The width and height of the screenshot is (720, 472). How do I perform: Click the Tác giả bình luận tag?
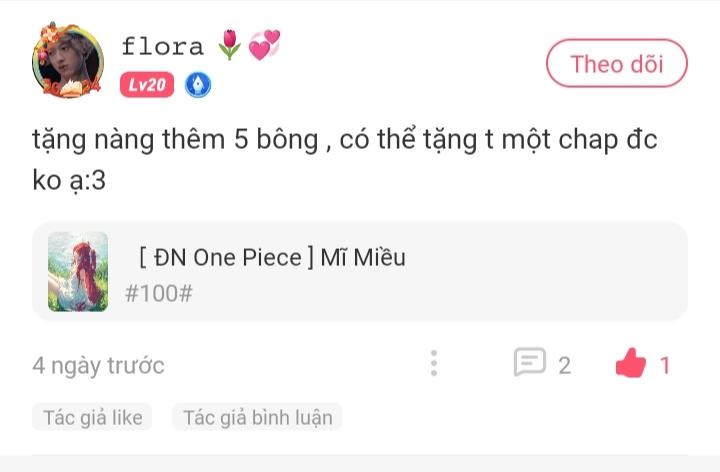257,417
